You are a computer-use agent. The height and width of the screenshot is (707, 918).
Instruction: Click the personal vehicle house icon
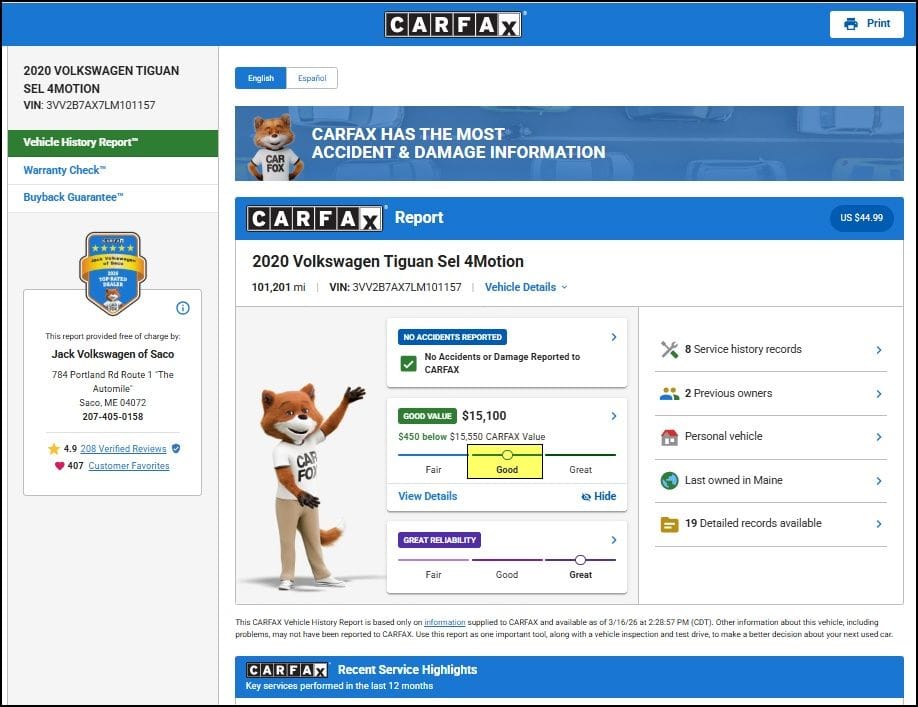click(669, 437)
